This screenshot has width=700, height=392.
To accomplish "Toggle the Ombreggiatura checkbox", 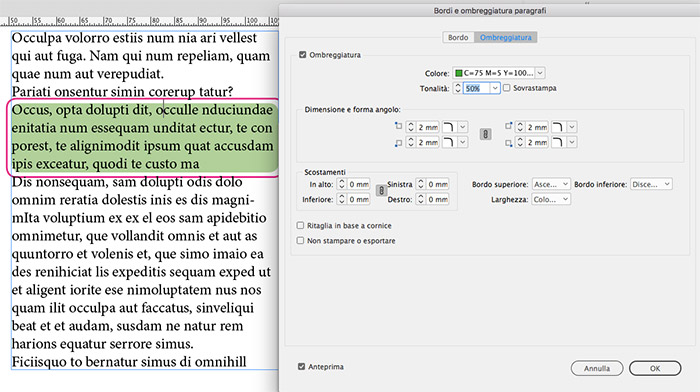I will (x=303, y=54).
